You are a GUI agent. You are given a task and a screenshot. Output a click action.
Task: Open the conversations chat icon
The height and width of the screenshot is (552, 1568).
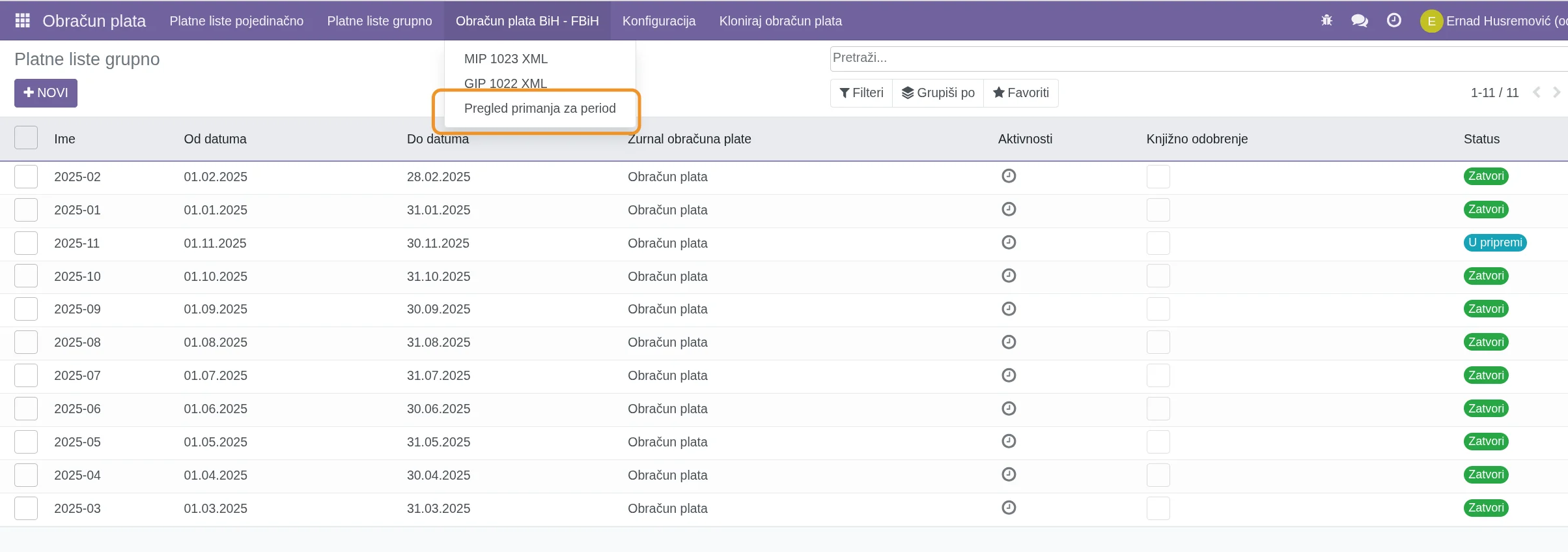point(1359,21)
